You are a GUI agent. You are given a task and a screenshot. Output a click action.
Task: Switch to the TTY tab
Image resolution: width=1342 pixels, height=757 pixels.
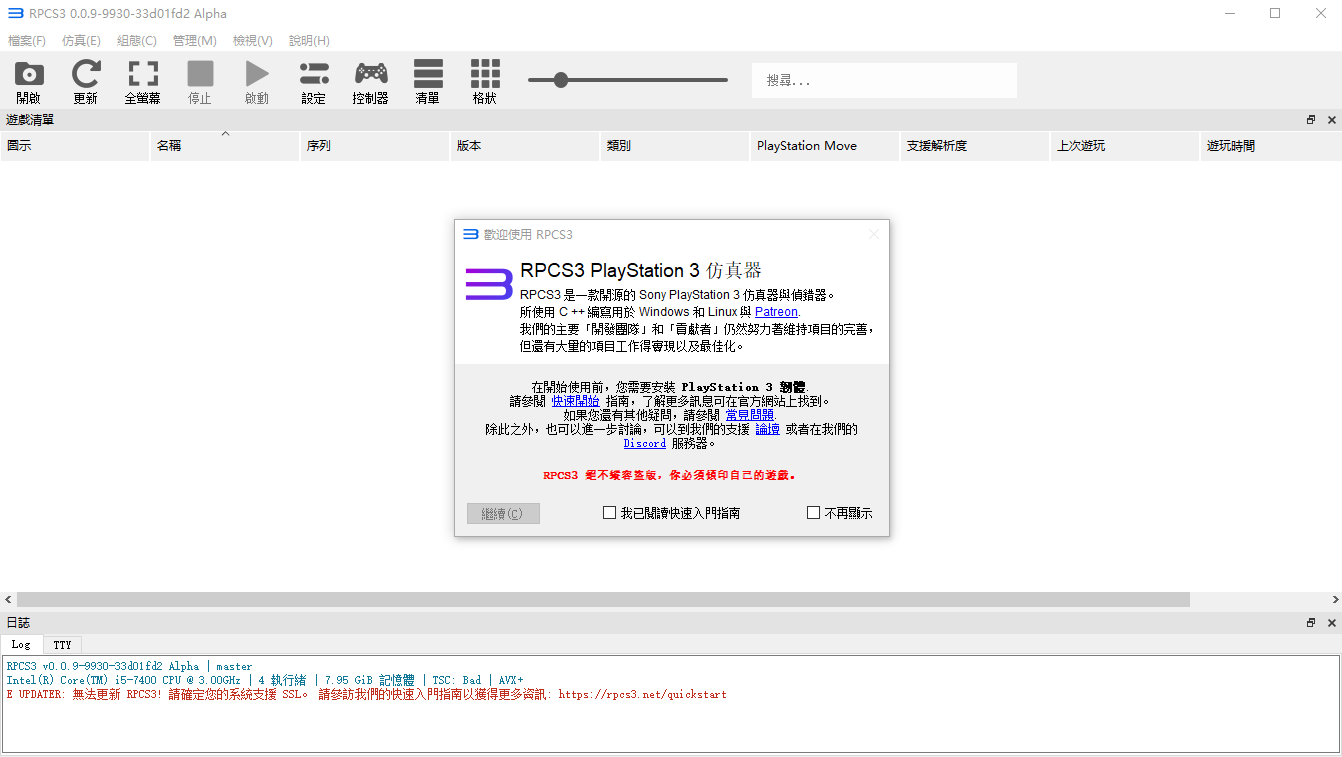click(x=62, y=645)
